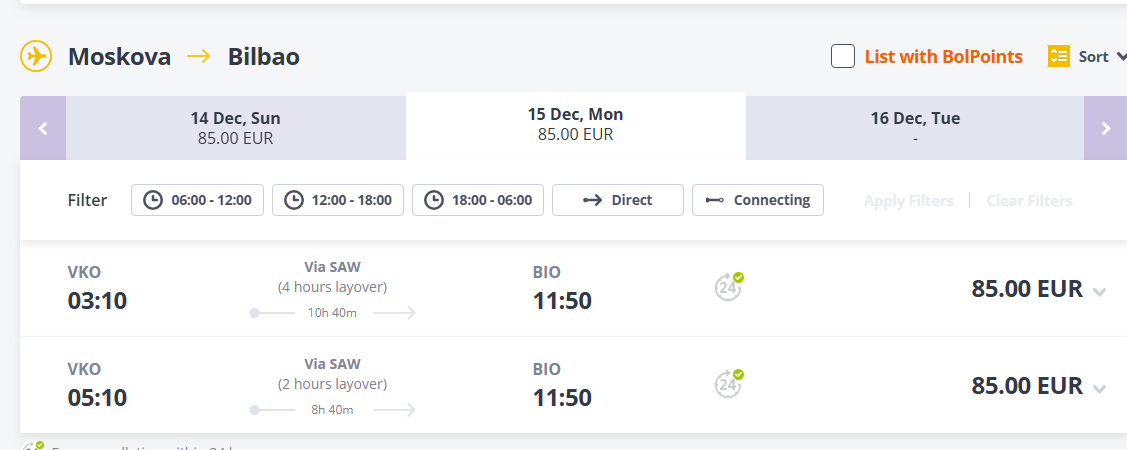Viewport: 1127px width, 450px height.
Task: Select the 16 Dec, Tue date tab
Action: coord(915,127)
